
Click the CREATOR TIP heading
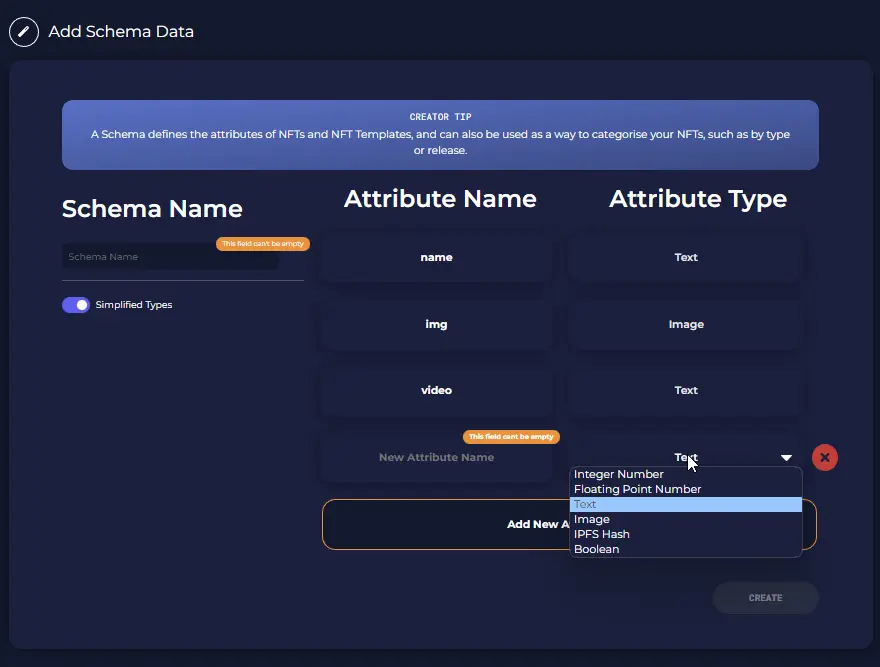click(x=441, y=117)
